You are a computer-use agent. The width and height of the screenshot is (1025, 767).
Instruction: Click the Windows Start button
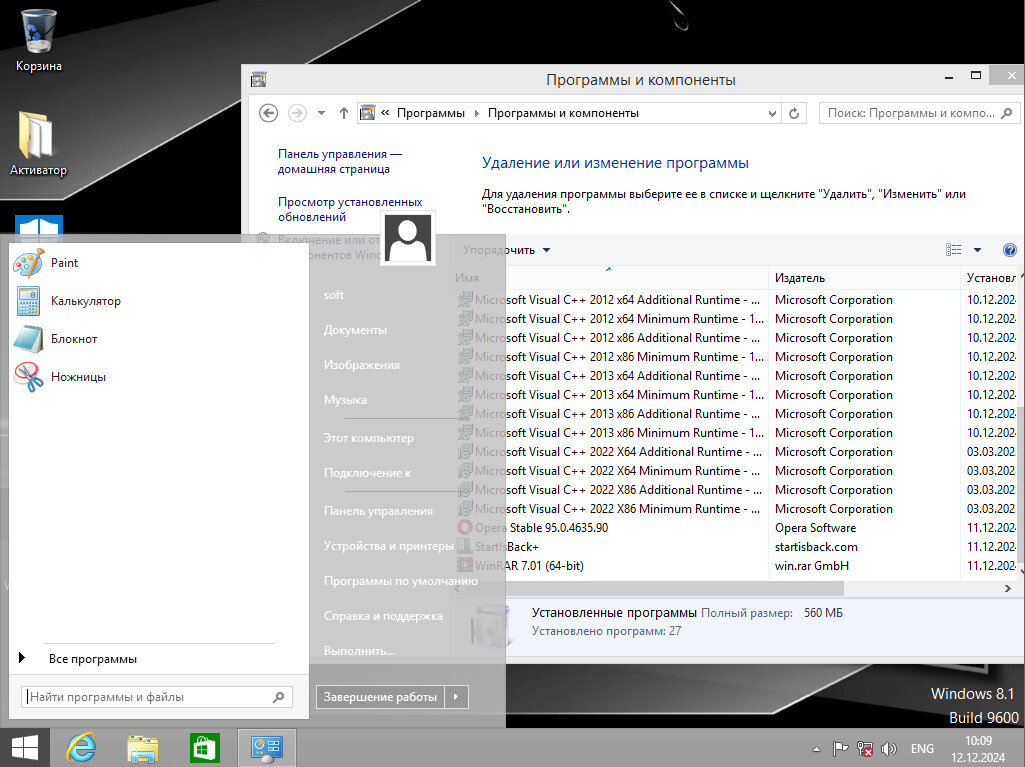coord(25,748)
